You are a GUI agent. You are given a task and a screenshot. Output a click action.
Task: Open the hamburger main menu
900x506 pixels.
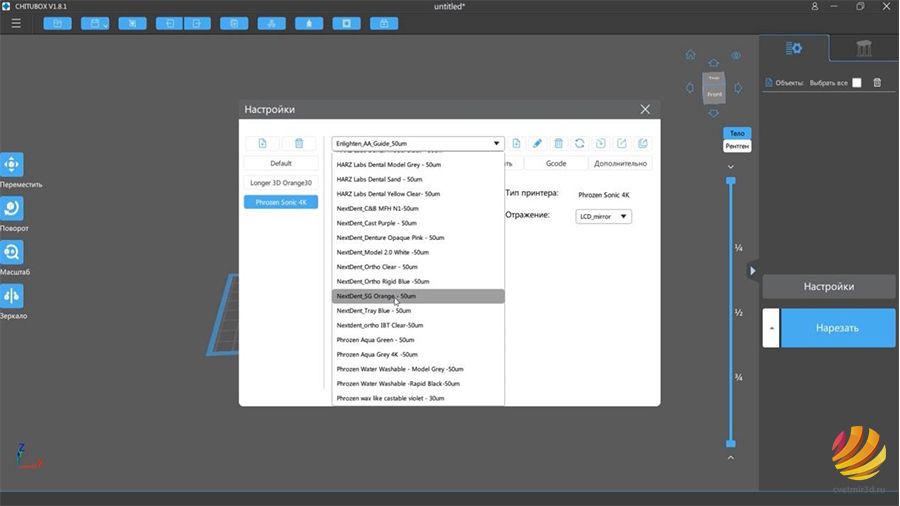point(16,24)
